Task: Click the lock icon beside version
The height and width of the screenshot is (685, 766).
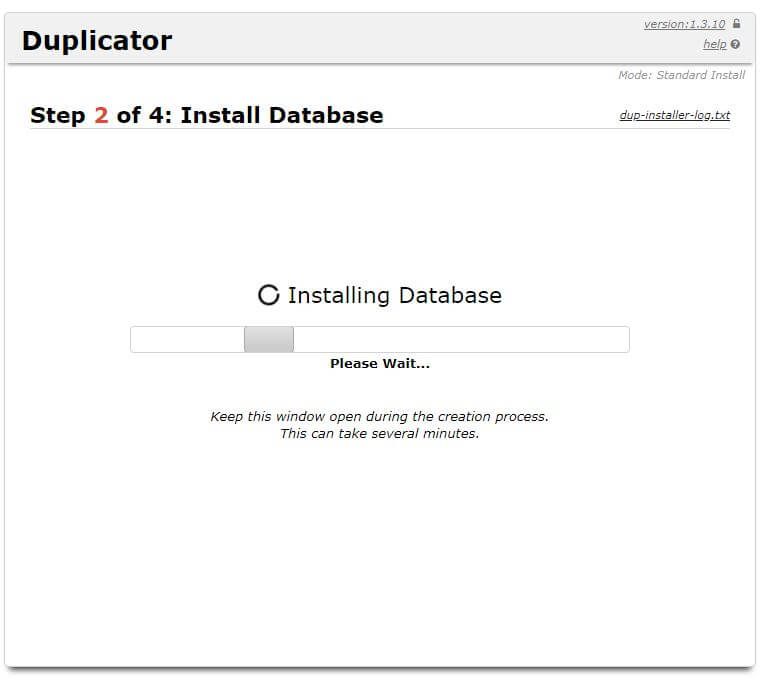Action: click(736, 23)
